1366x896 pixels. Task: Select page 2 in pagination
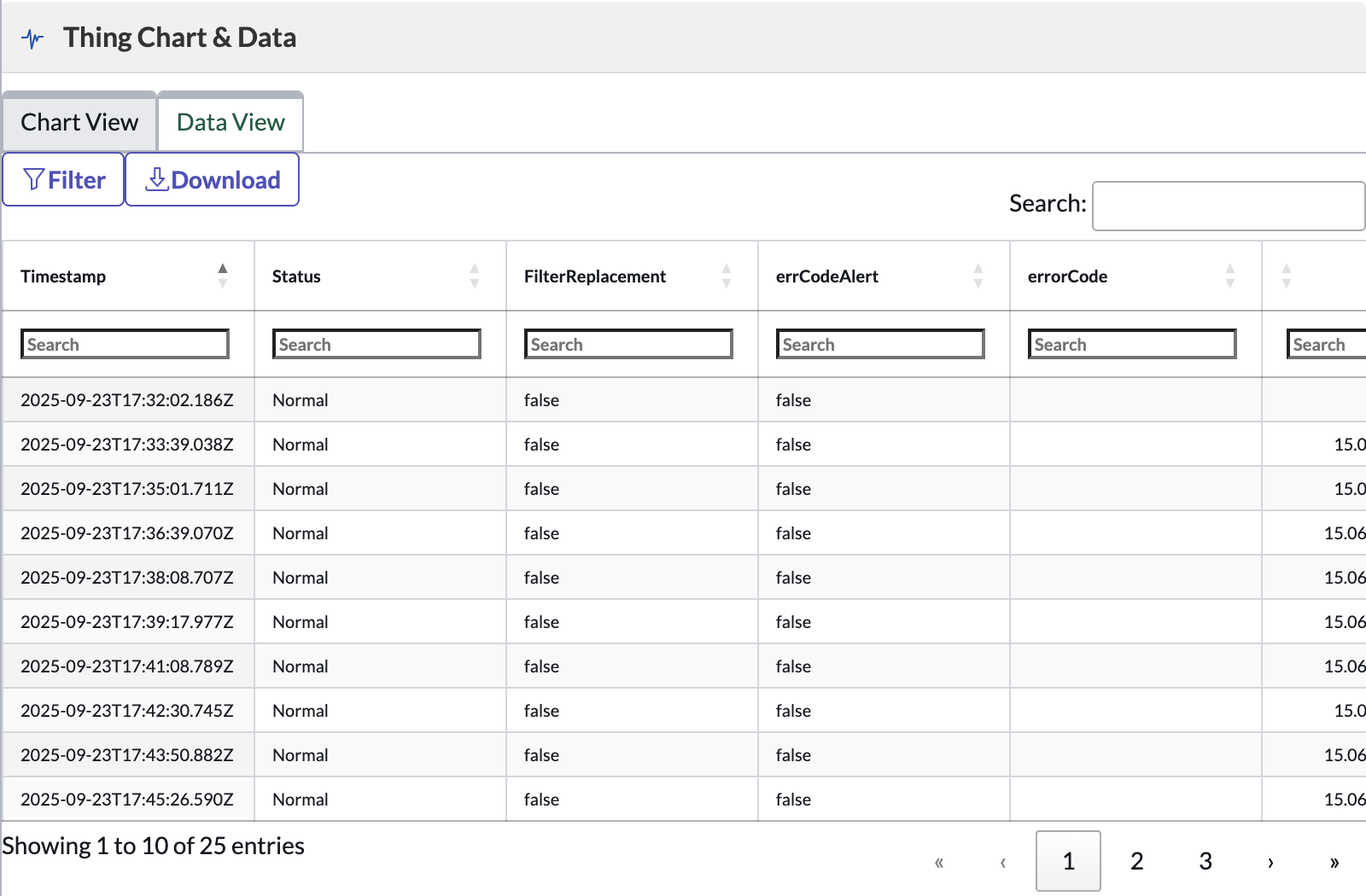coord(1137,862)
